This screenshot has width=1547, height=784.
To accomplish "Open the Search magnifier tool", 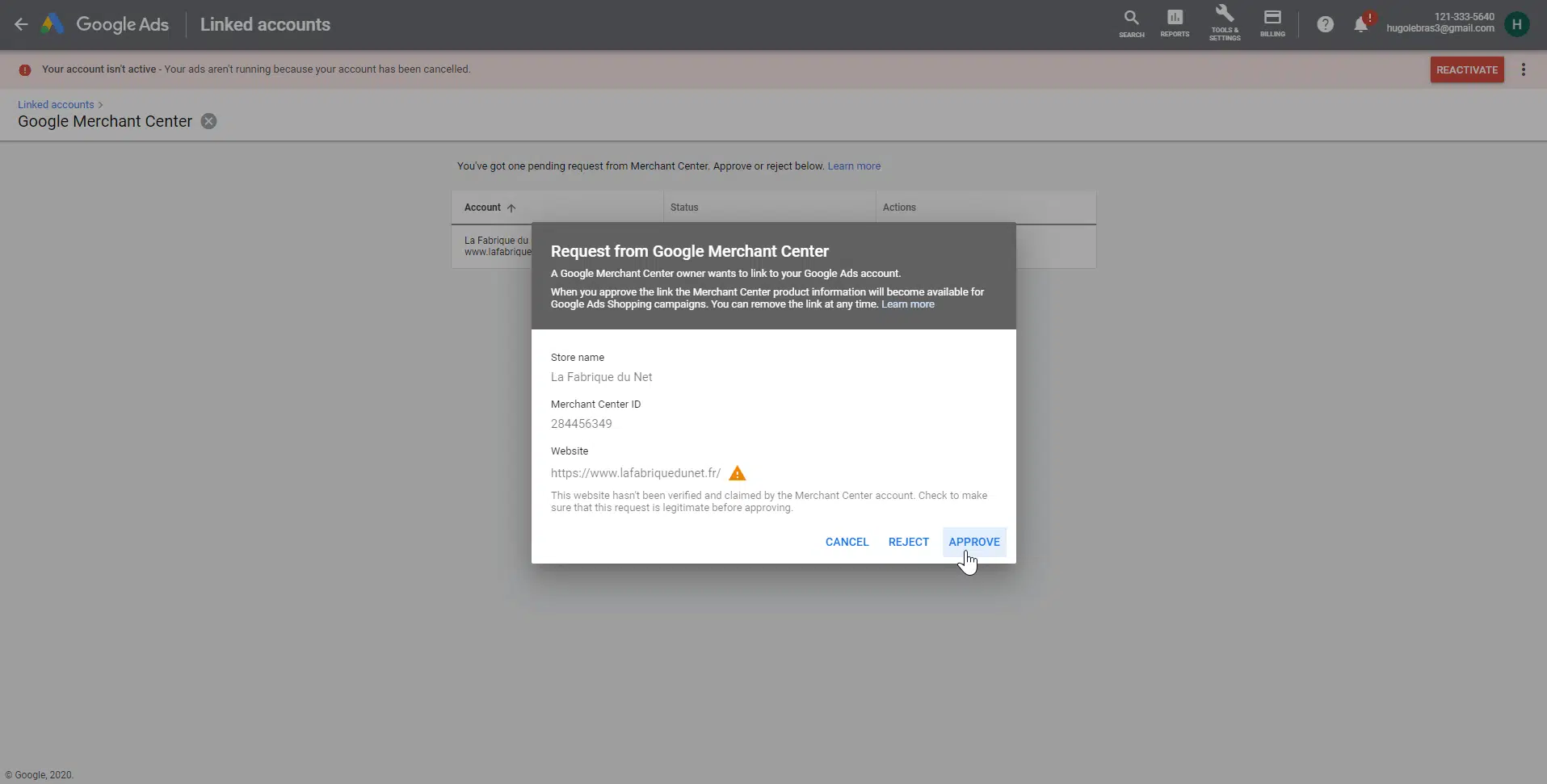I will pyautogui.click(x=1131, y=23).
